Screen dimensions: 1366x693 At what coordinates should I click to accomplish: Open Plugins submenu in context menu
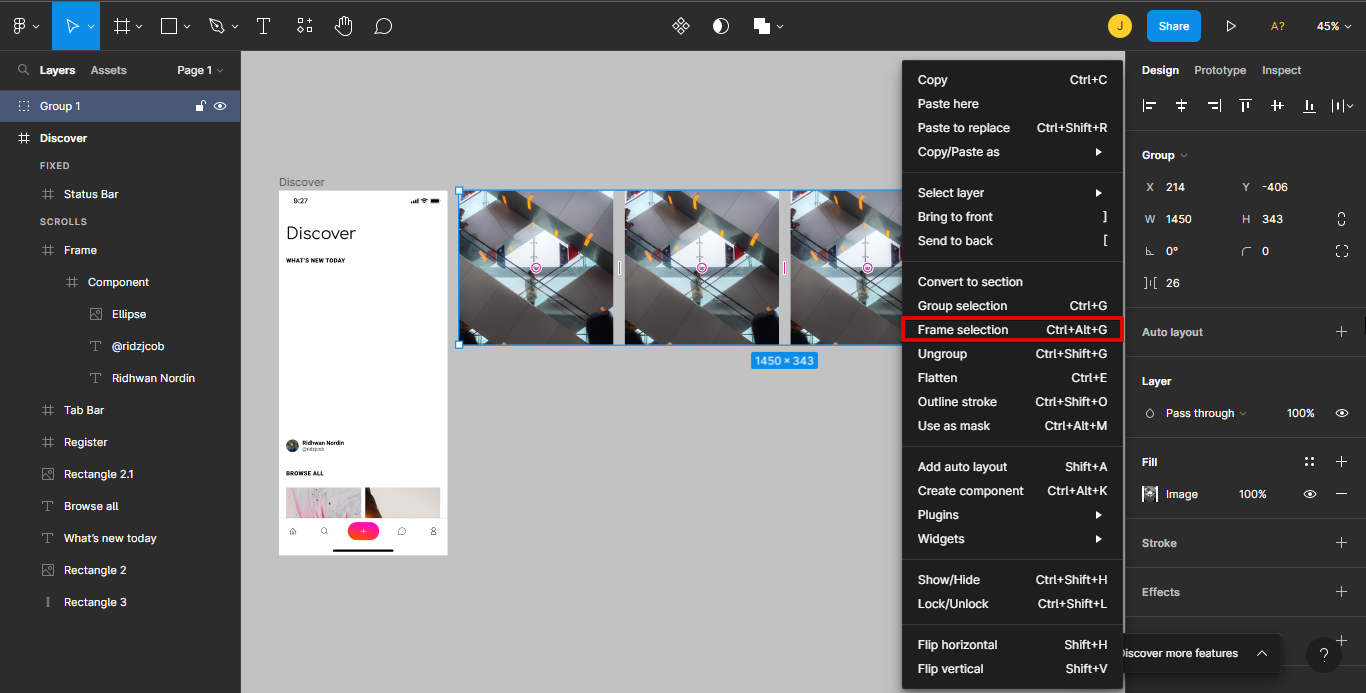click(x=1012, y=515)
